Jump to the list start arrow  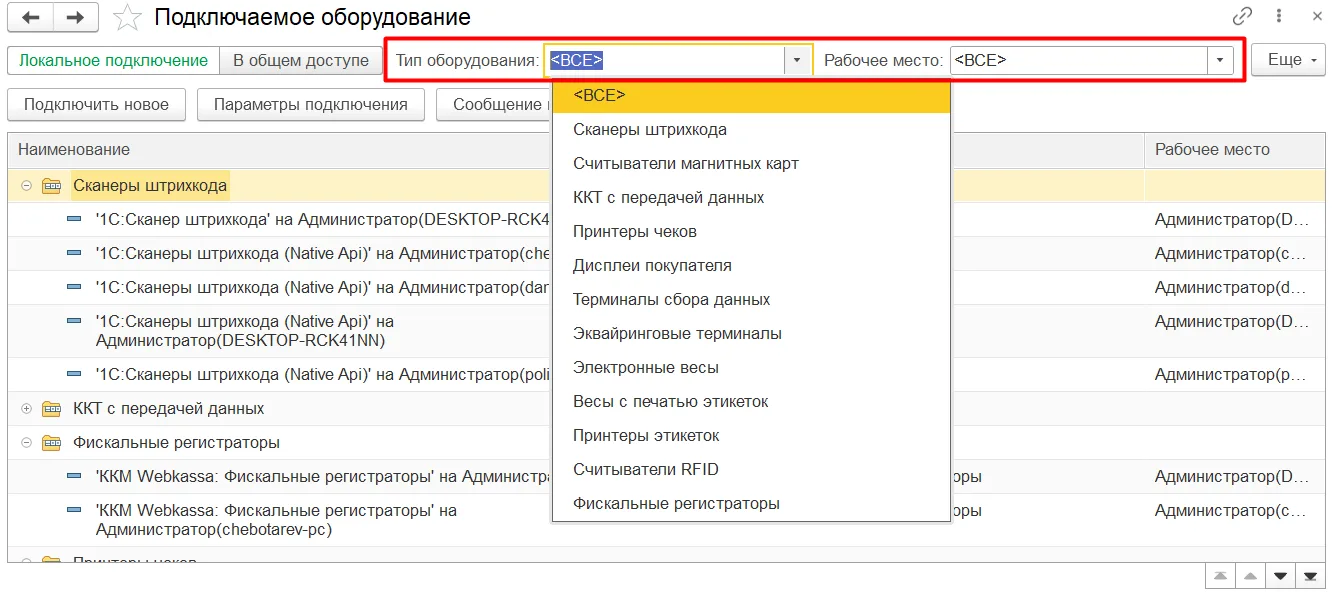[1220, 577]
